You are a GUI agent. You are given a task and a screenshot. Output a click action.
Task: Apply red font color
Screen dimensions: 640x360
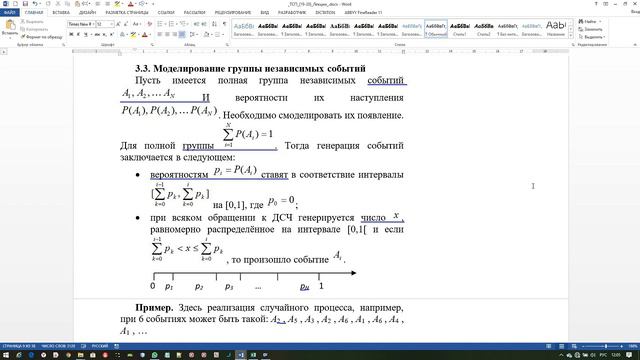(144, 35)
